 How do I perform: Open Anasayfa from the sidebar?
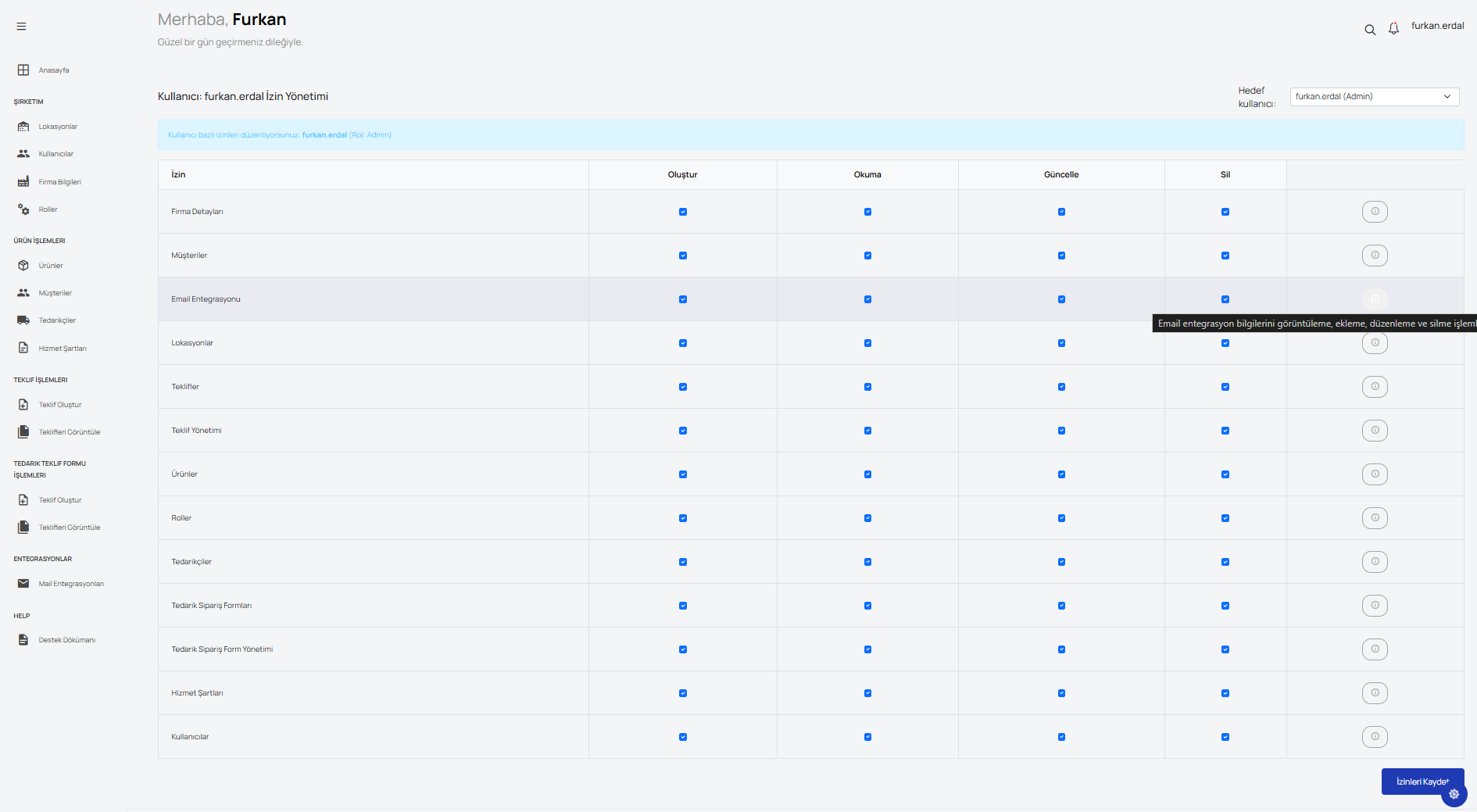pos(53,70)
